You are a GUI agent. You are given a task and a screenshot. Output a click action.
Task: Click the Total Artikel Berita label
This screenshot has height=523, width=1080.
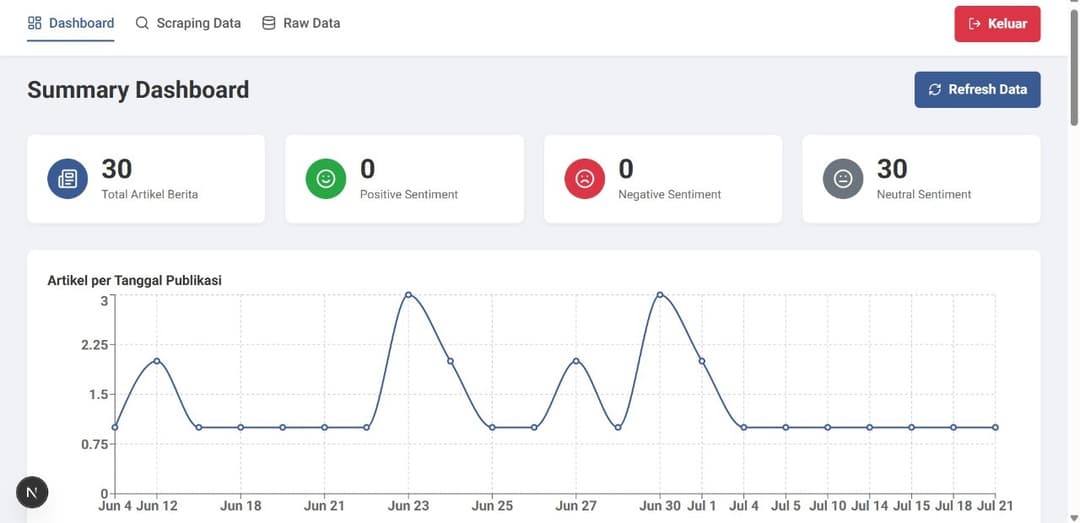[149, 194]
